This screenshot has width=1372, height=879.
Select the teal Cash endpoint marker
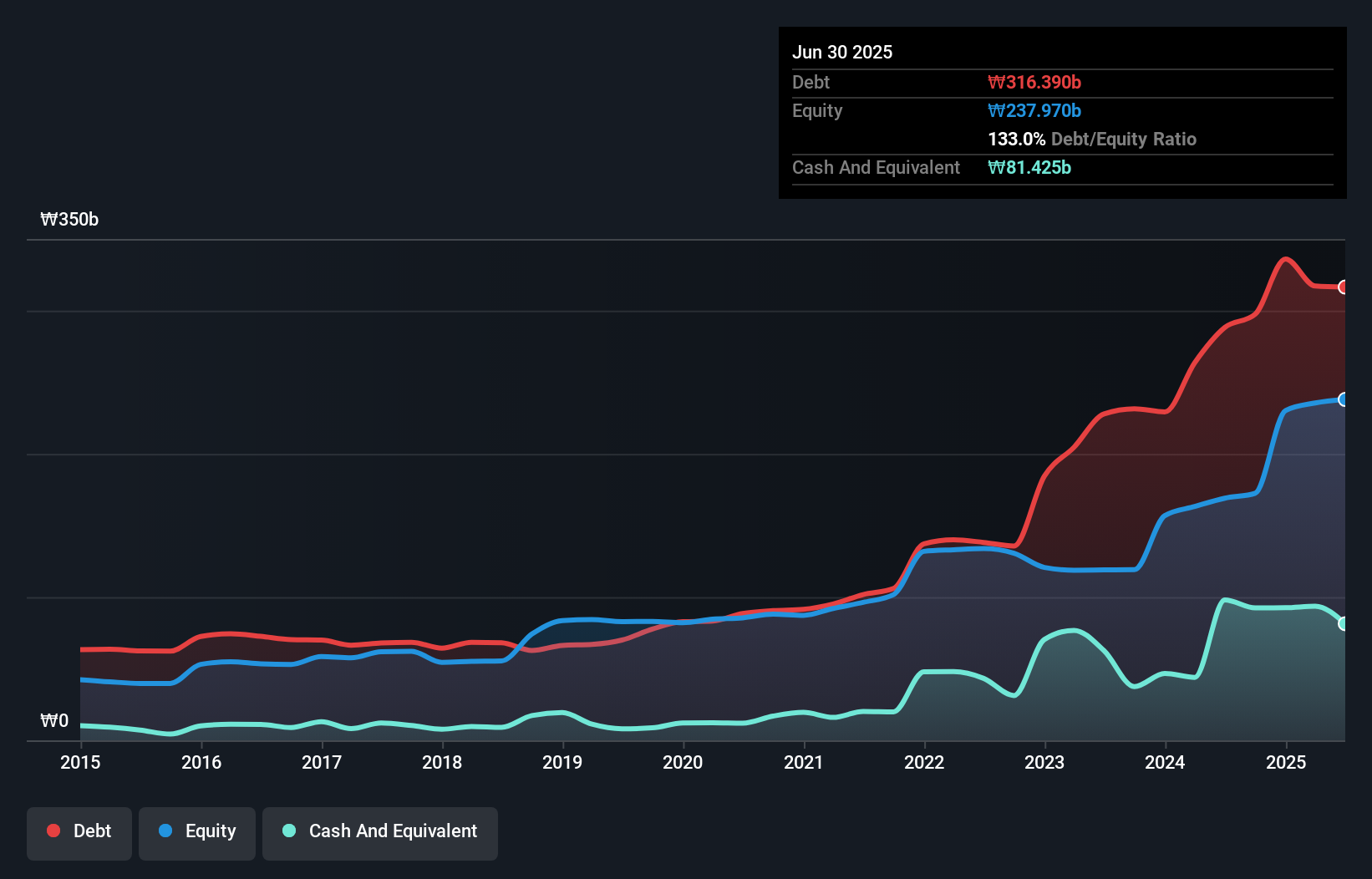click(x=1343, y=623)
